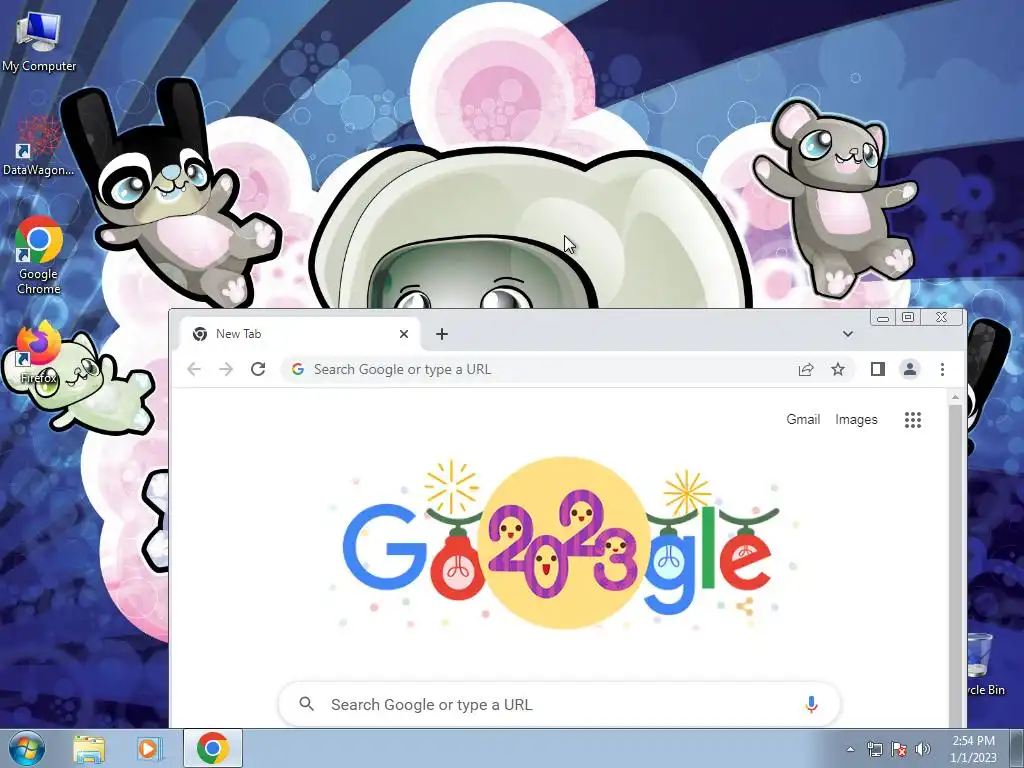This screenshot has height=768, width=1024.
Task: Open the taskbar clock 2:54 PM
Action: tap(973, 749)
